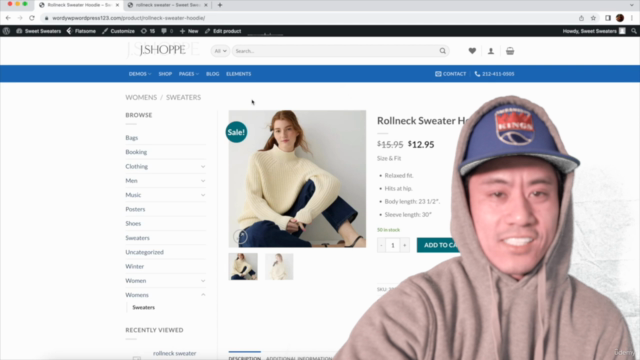Increase quantity with plus button
Screen dimensions: 640x360
click(x=404, y=245)
